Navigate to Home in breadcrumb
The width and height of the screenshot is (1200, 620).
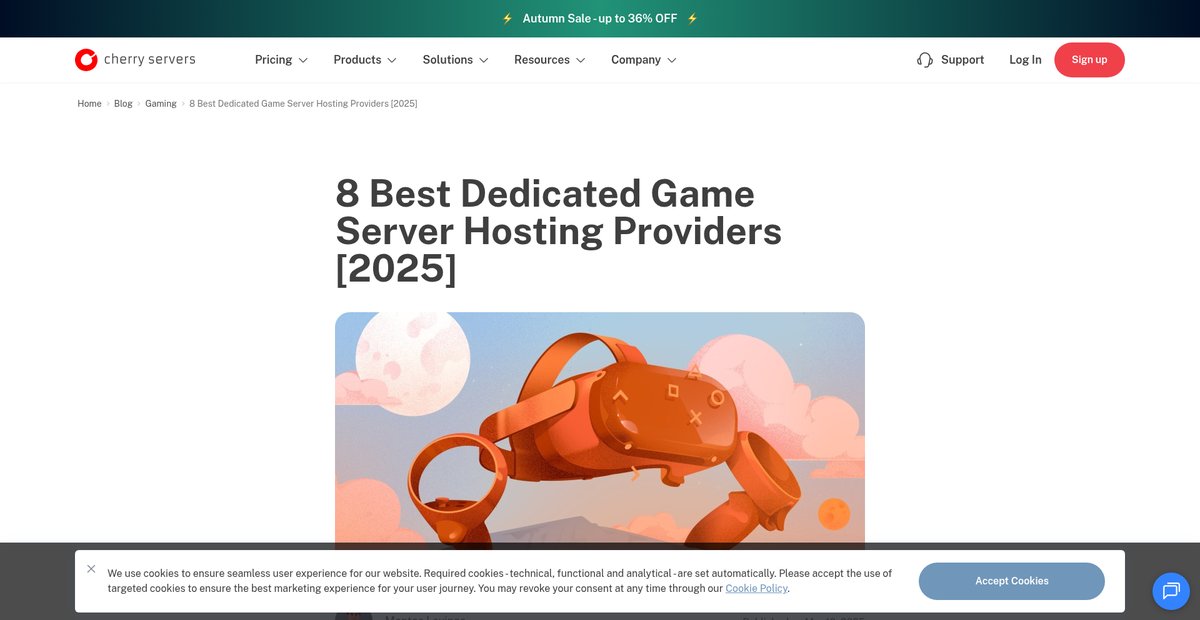89,104
